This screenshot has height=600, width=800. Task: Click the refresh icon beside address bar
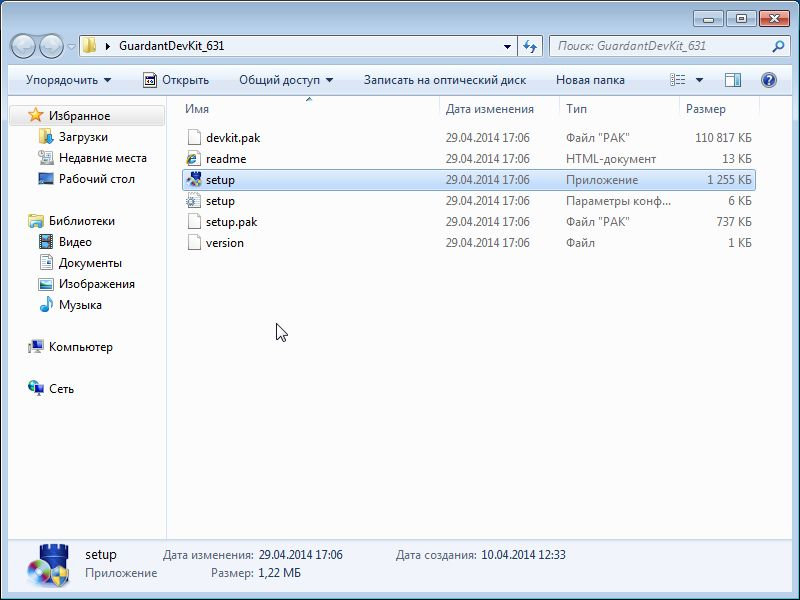click(531, 46)
